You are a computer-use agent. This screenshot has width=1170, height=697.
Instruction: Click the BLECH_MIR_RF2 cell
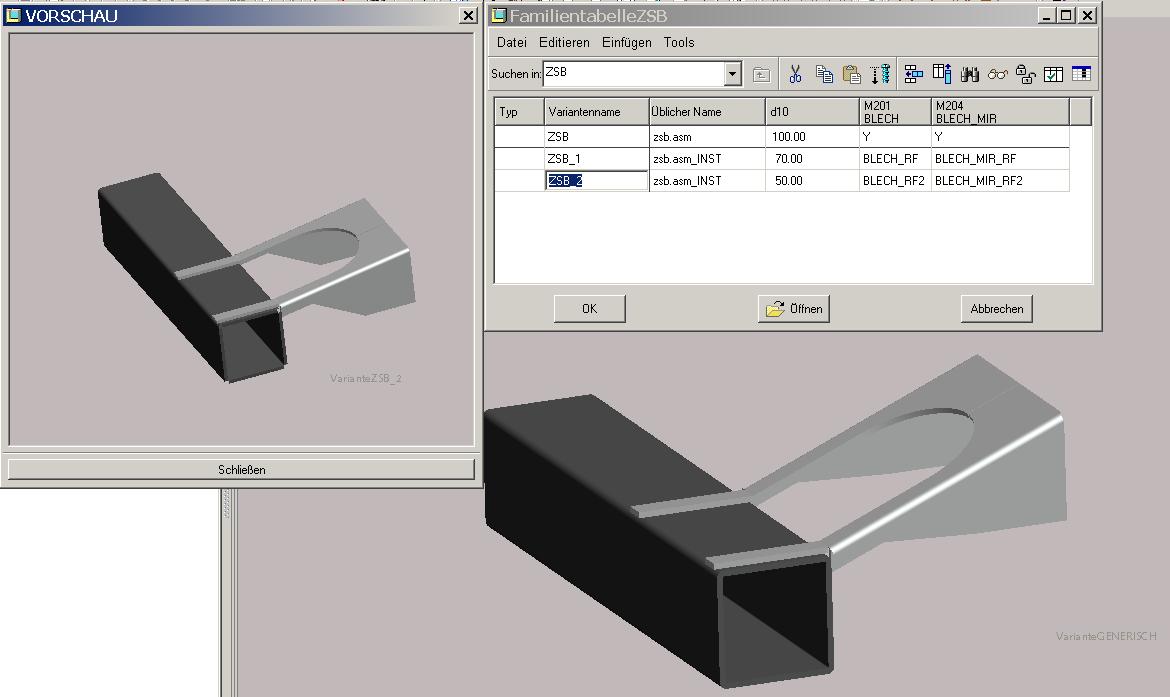[x=1001, y=181]
